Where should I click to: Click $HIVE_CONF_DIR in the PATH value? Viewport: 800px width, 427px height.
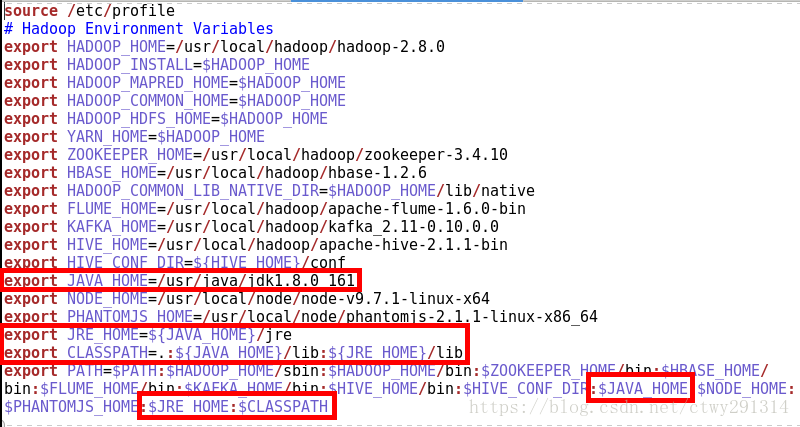tap(526, 389)
